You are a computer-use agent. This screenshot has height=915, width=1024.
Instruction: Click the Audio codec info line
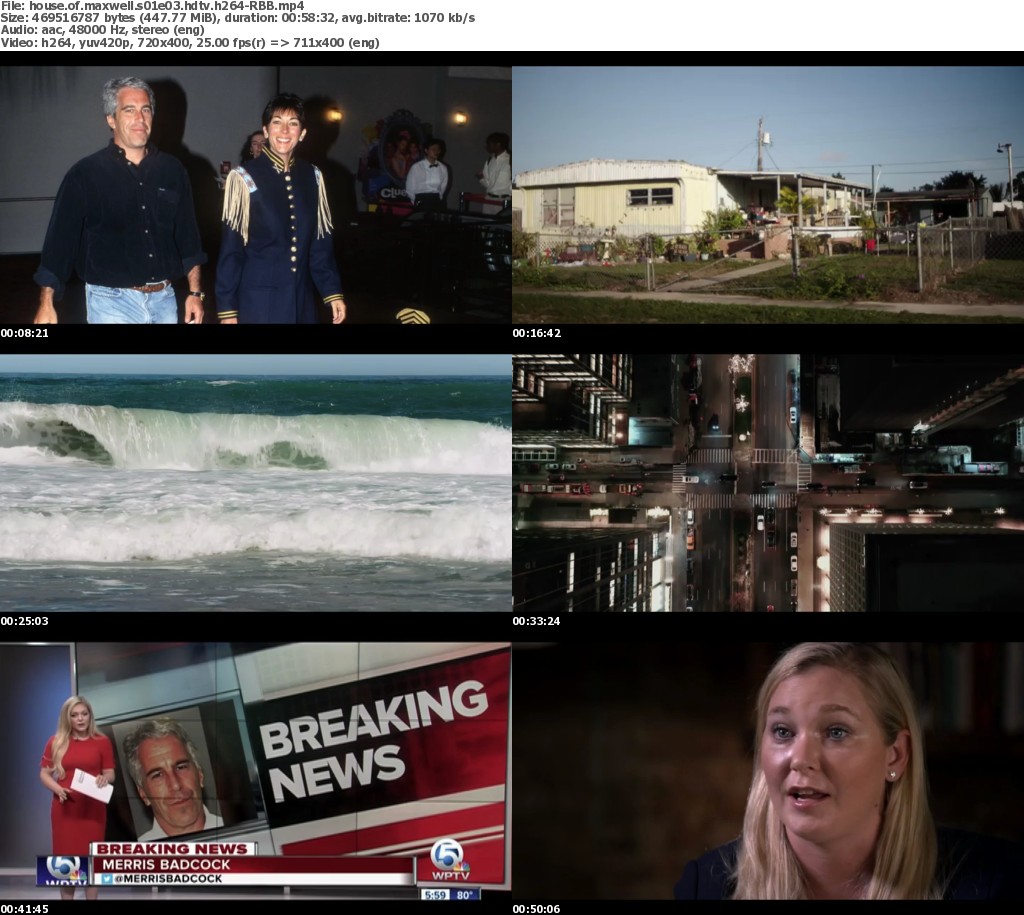[x=103, y=30]
